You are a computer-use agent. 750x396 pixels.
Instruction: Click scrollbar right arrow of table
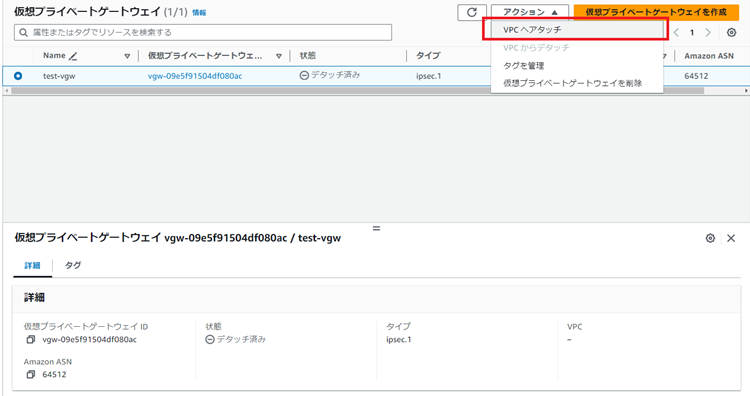pos(746,90)
